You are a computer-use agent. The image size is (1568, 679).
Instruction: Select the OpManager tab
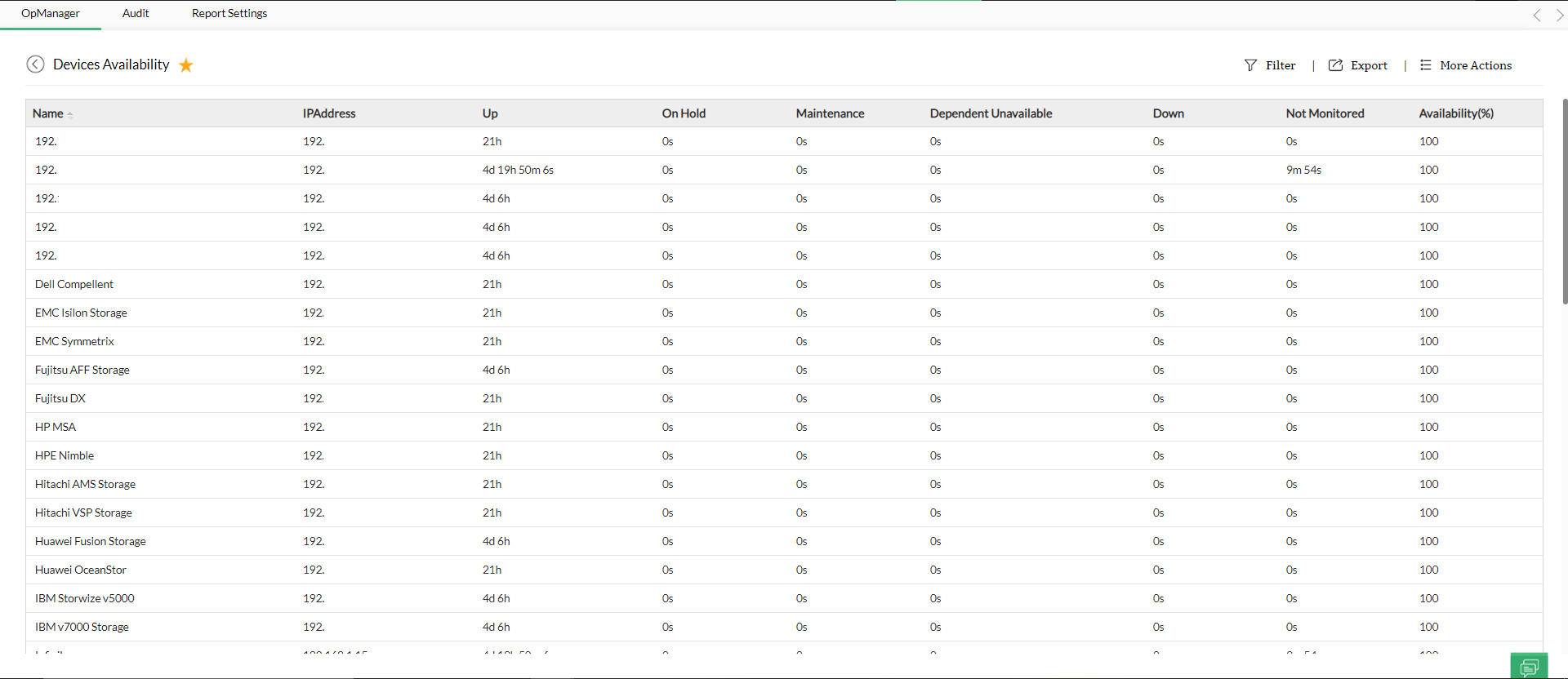click(51, 13)
